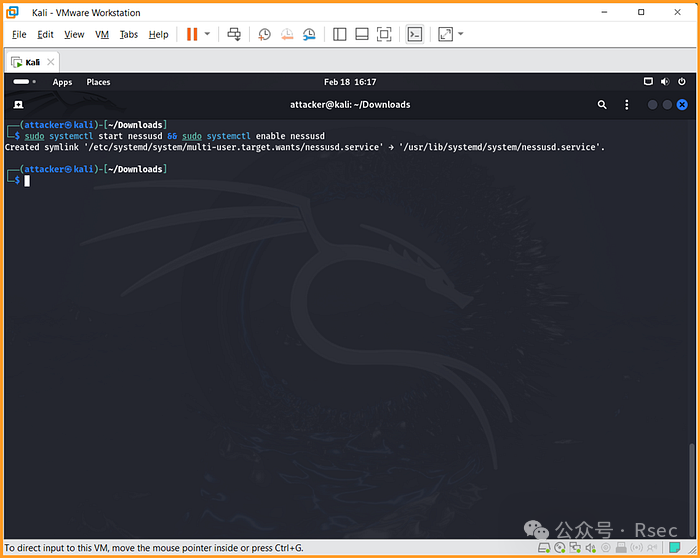
Task: Open the power options dropdown arrow
Action: [208, 34]
